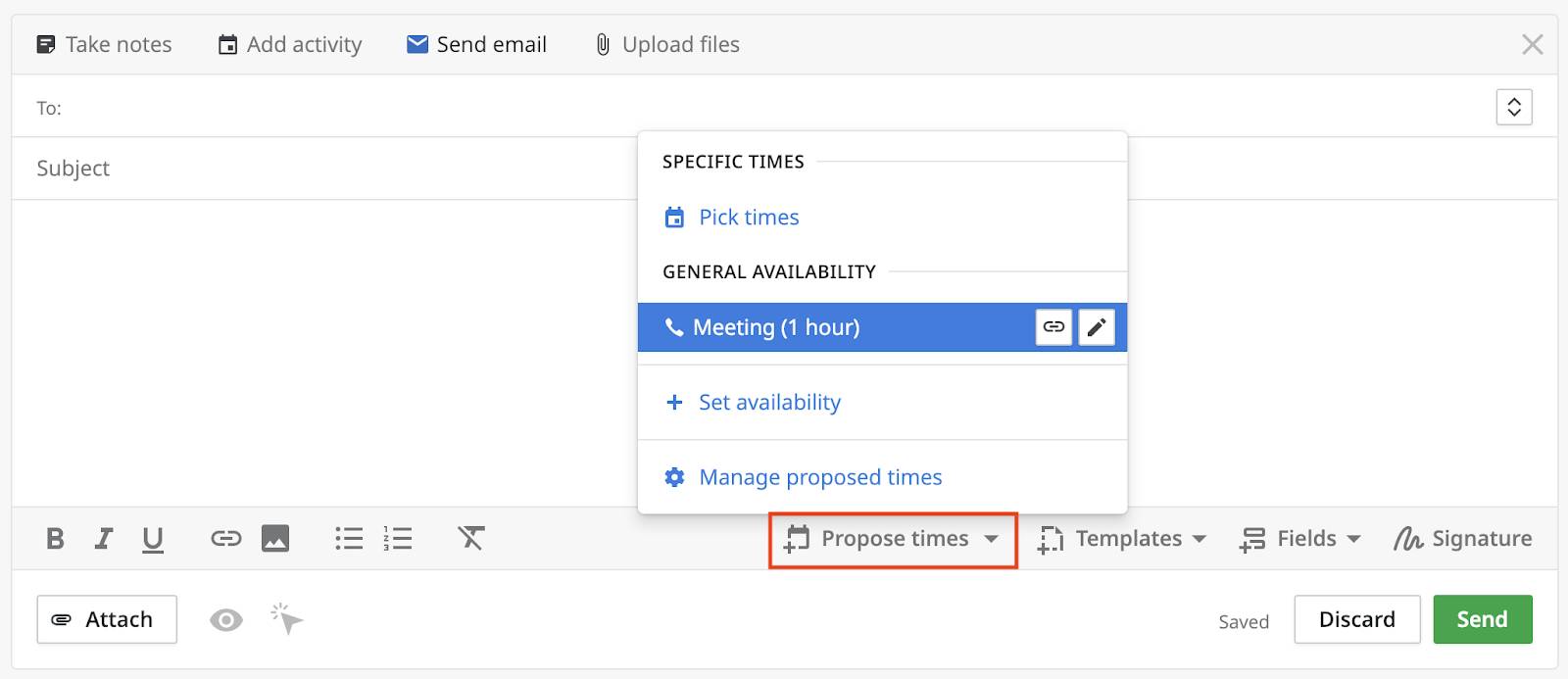Insert an image into the email body
Viewport: 1568px width, 679px height.
click(x=275, y=538)
